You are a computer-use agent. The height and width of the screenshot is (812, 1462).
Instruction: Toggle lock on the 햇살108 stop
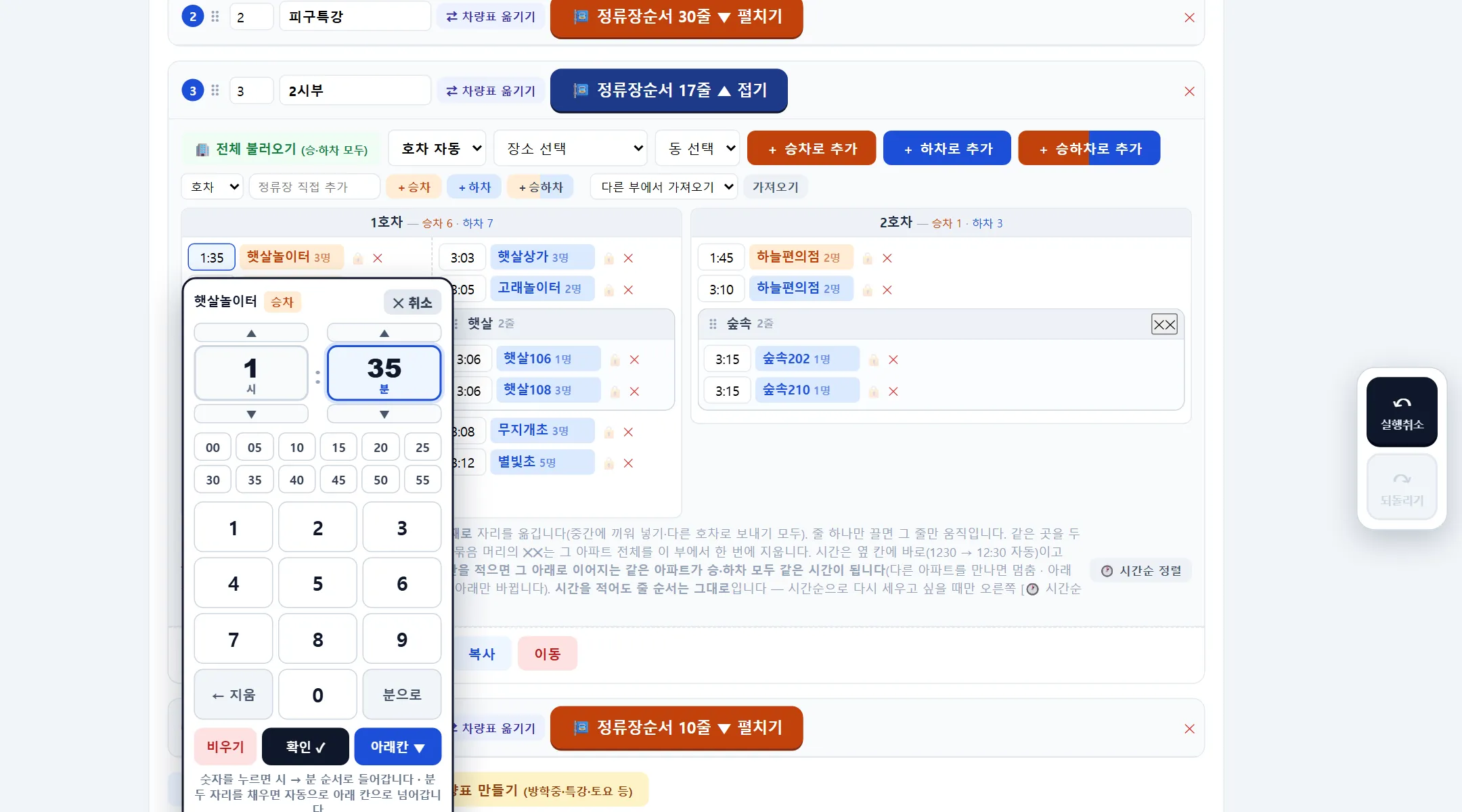[x=615, y=391]
